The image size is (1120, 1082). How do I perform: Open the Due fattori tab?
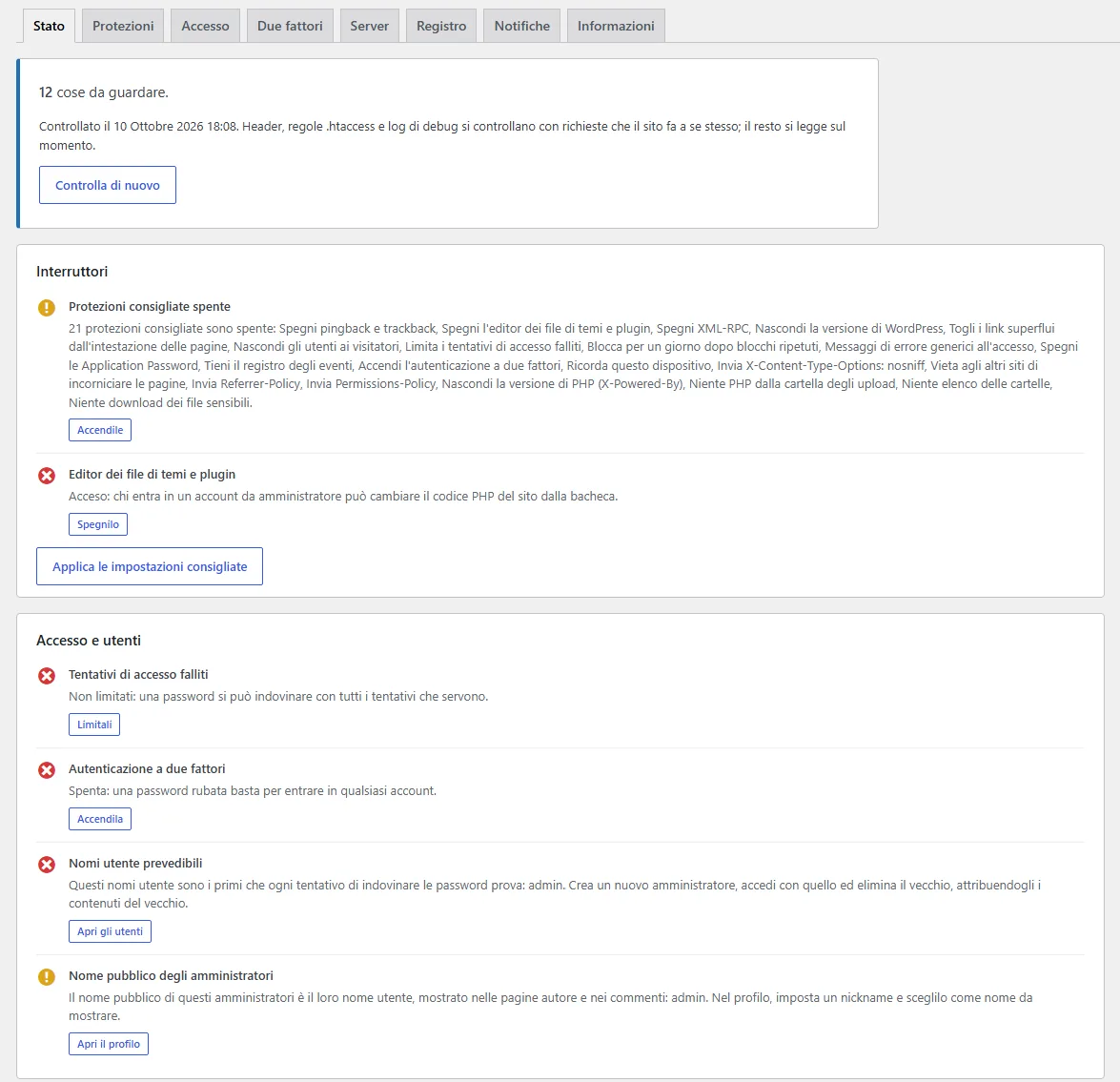(290, 26)
